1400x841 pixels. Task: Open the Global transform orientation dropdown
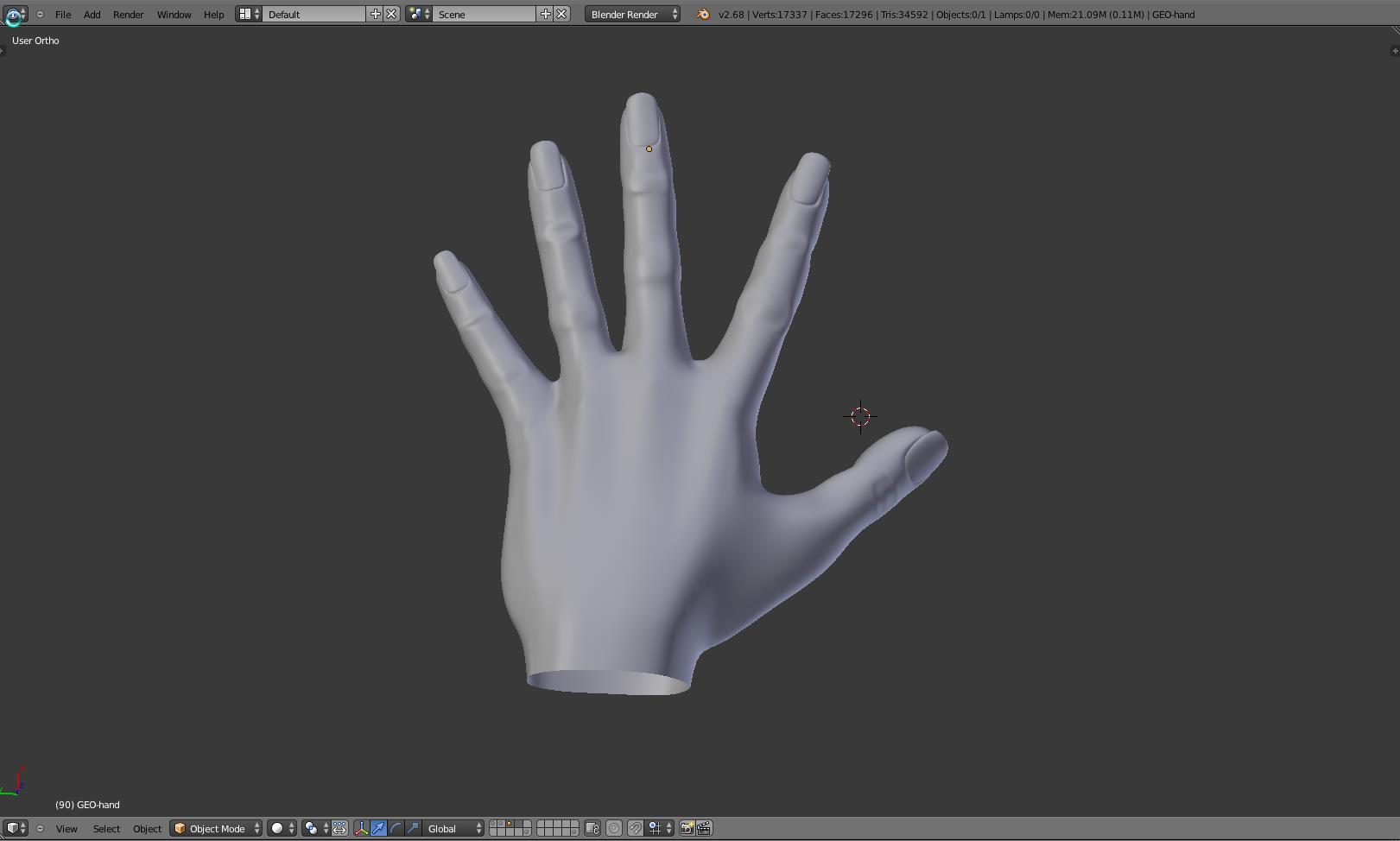point(454,829)
